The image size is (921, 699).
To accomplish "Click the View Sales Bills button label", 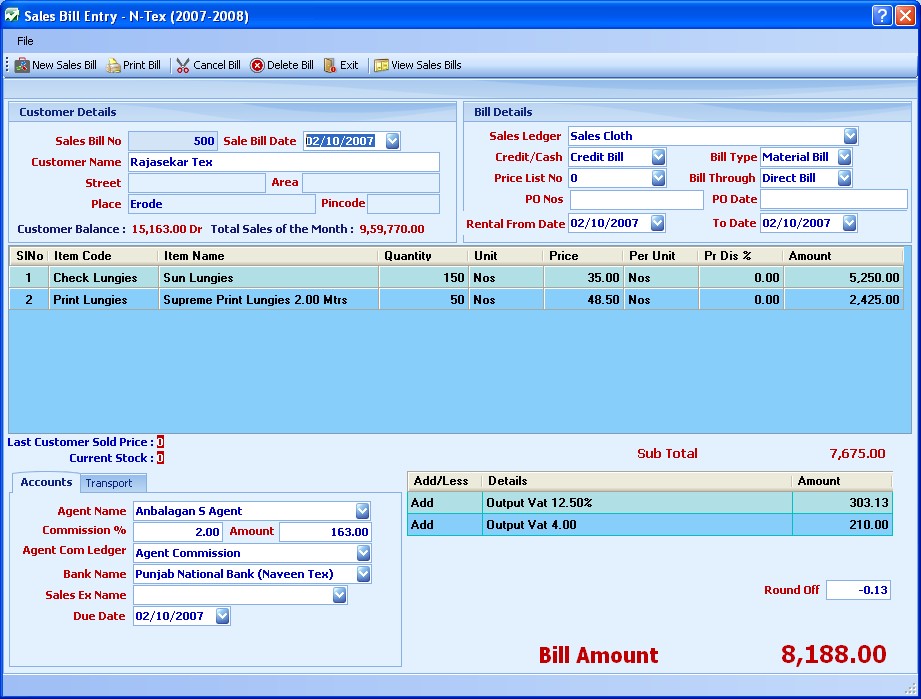I will point(426,65).
